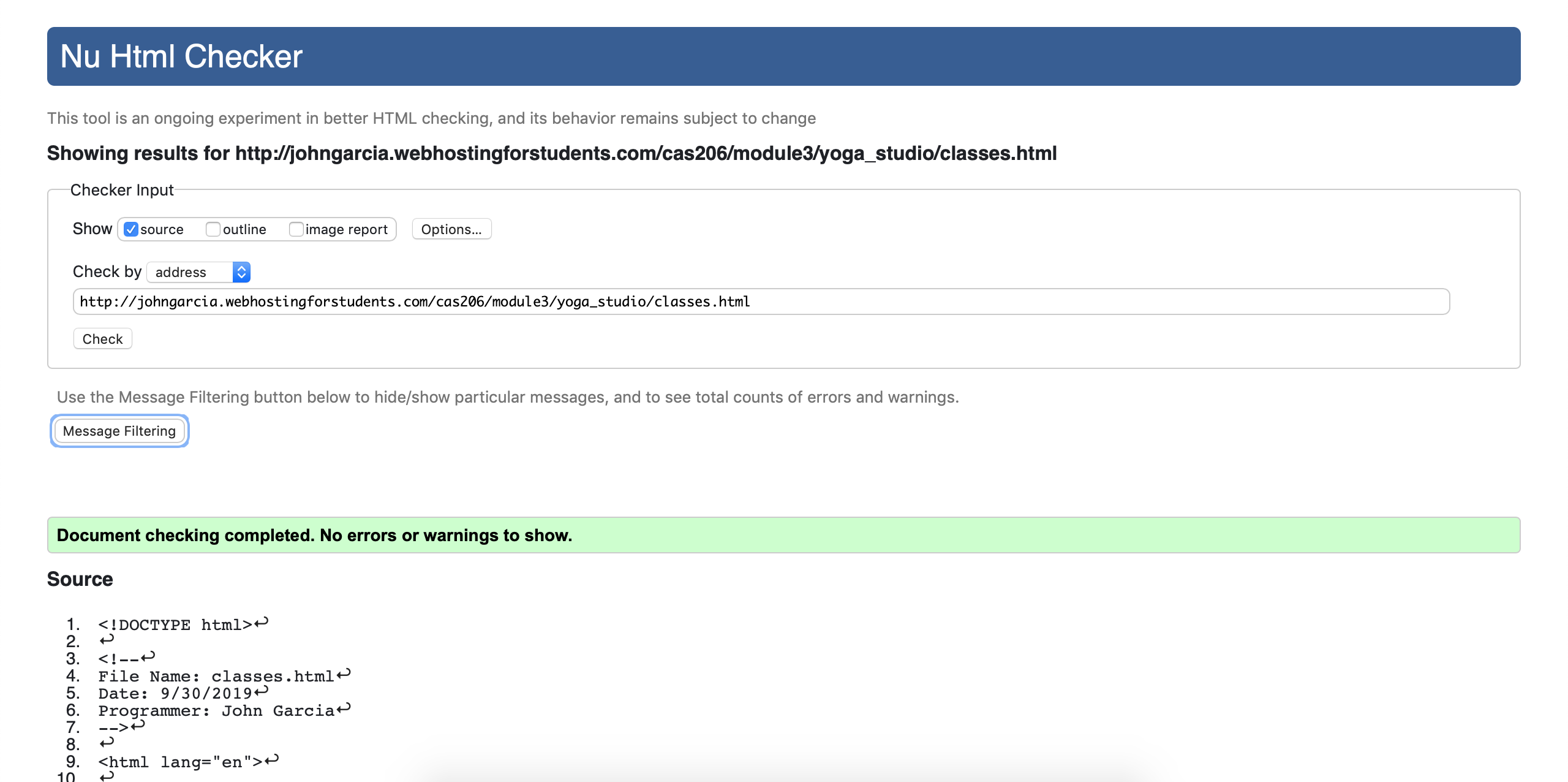This screenshot has height=782, width=1568.
Task: Click the line break arrow after DOCTYPE
Action: [x=262, y=623]
